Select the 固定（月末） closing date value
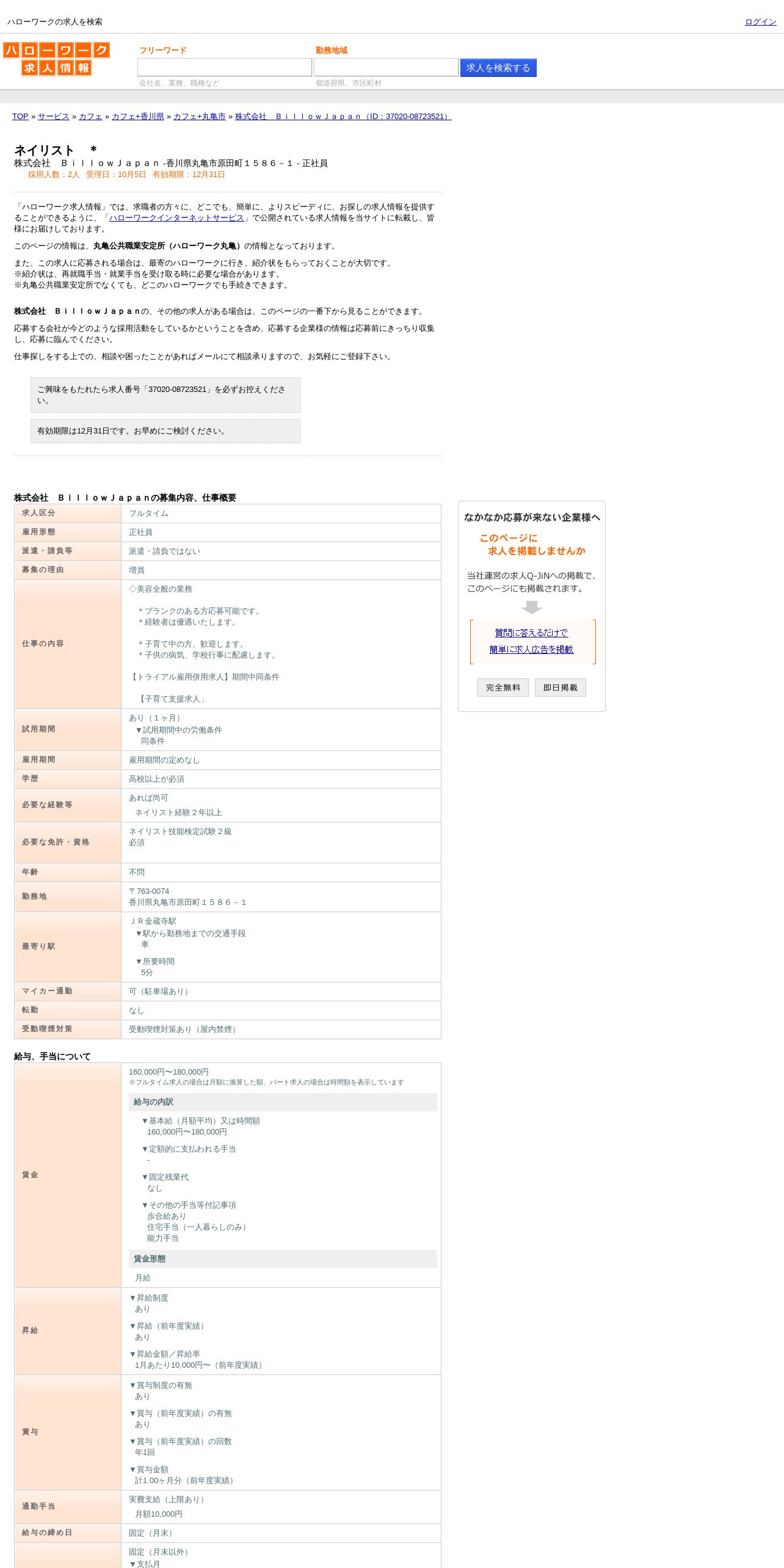784x1568 pixels. 153,1533
